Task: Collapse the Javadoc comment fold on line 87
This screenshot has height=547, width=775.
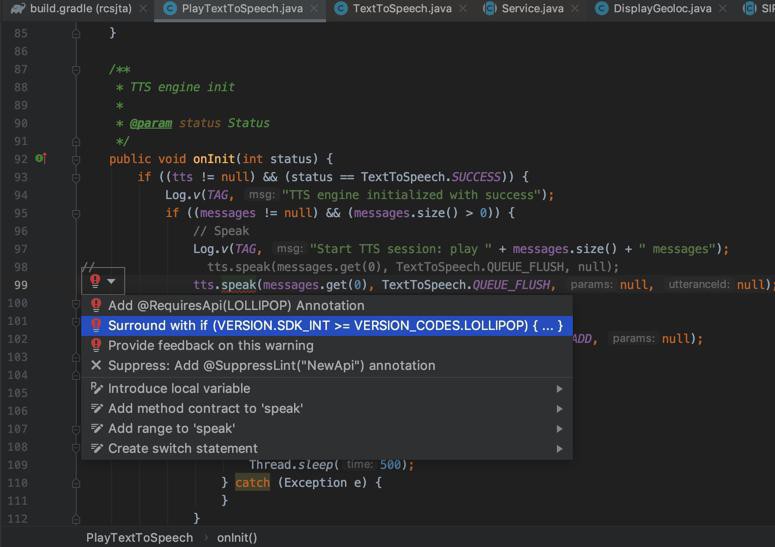Action: 76,70
